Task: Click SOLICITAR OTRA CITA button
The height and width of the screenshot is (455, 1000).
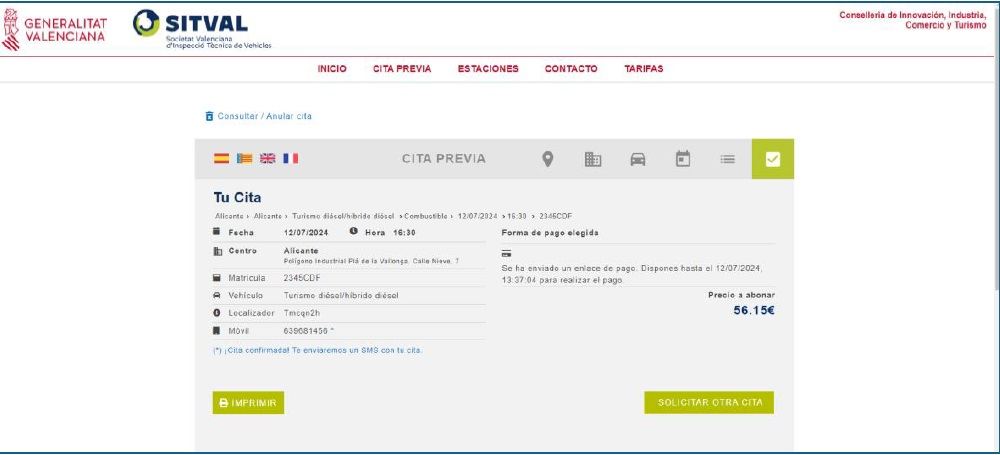Action: (x=709, y=402)
